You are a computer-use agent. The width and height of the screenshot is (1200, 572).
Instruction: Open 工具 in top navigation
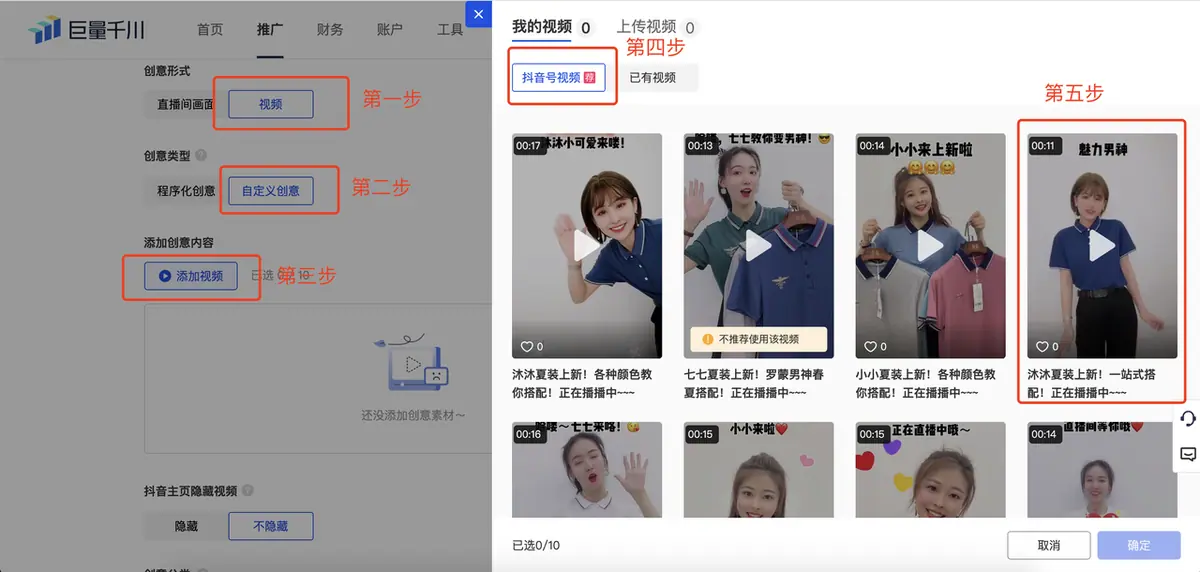(x=450, y=30)
